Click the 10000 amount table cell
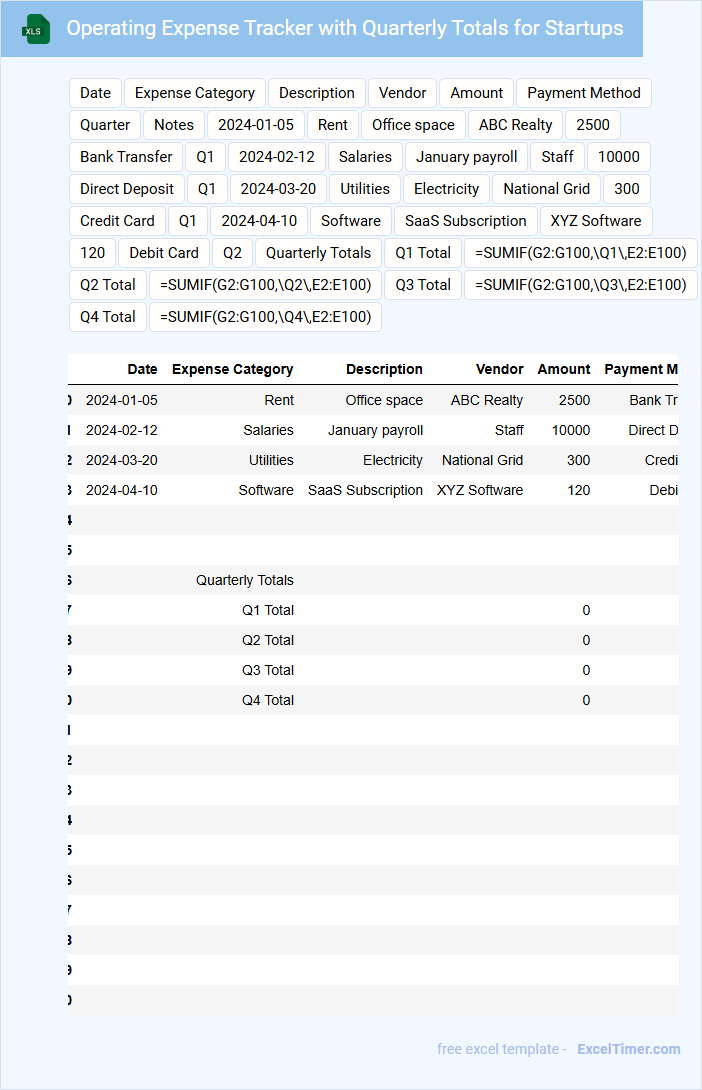The image size is (702, 1090). [571, 430]
